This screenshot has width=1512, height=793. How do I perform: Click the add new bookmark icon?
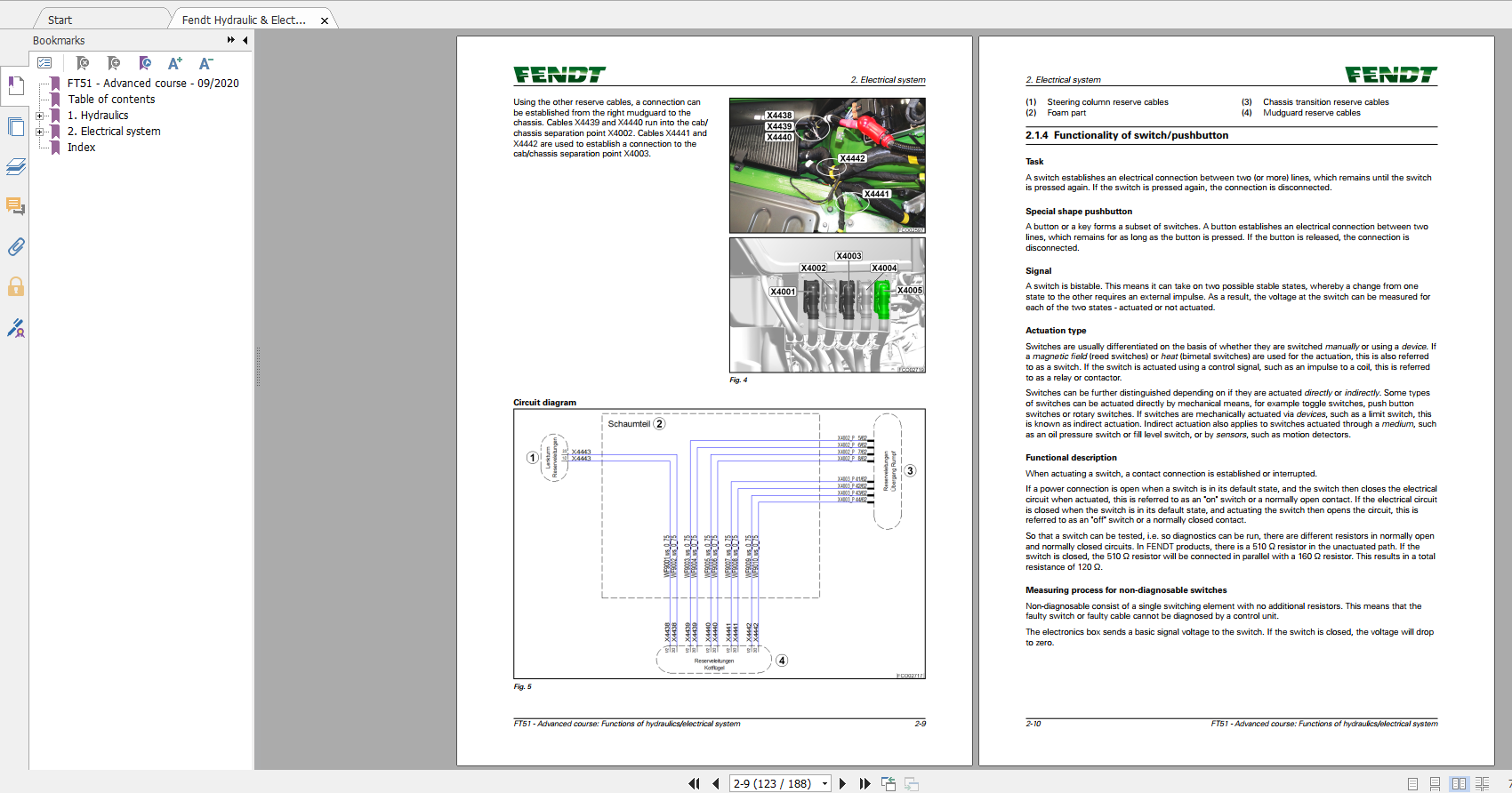pyautogui.click(x=114, y=63)
